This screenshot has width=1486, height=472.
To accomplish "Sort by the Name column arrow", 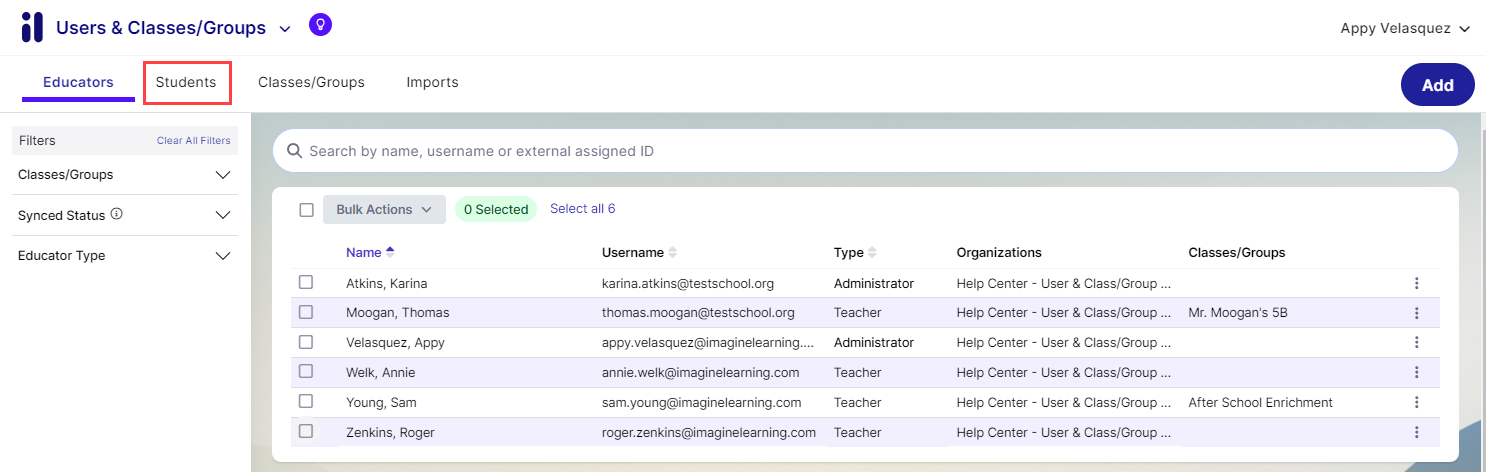I will [x=390, y=252].
